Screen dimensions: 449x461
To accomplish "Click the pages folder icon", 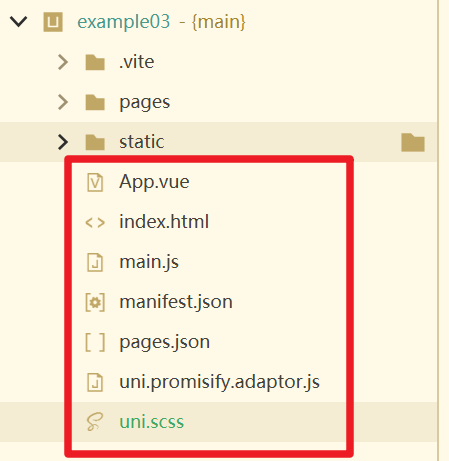I will (95, 102).
